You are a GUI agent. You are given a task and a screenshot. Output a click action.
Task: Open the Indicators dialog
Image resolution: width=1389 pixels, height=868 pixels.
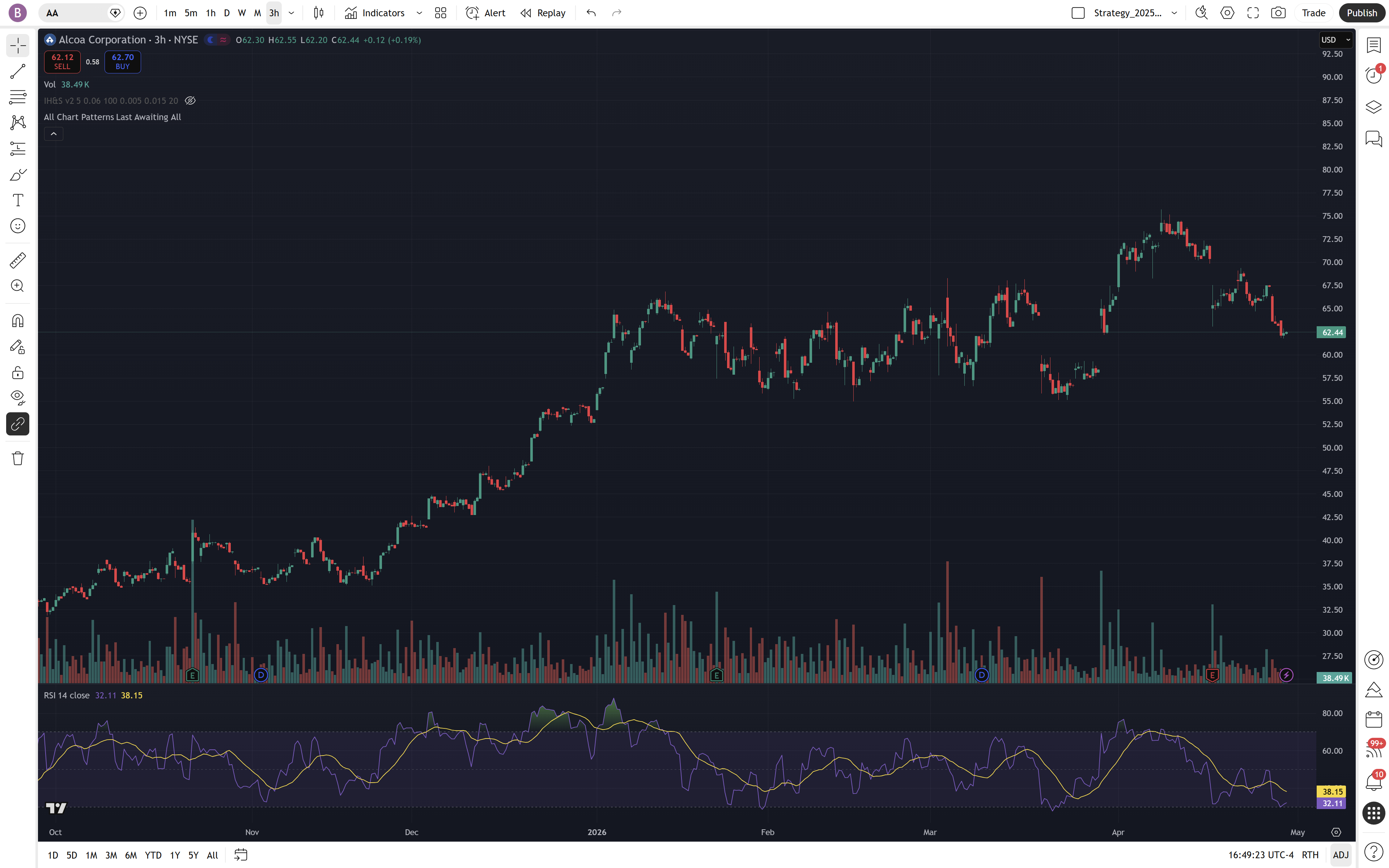375,13
